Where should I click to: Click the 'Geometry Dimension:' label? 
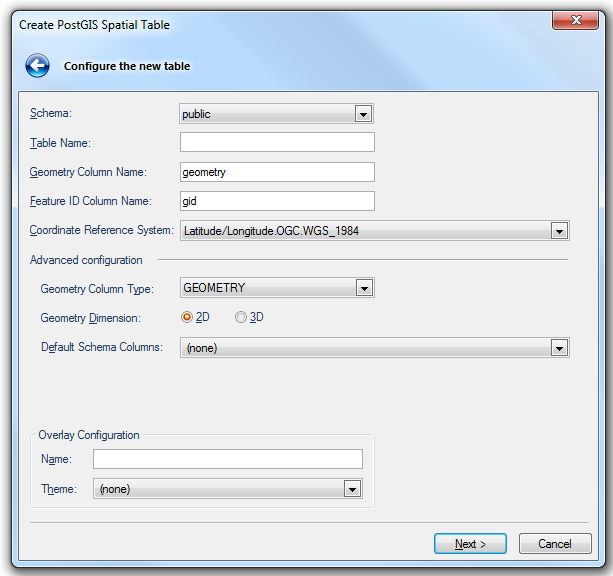point(90,317)
